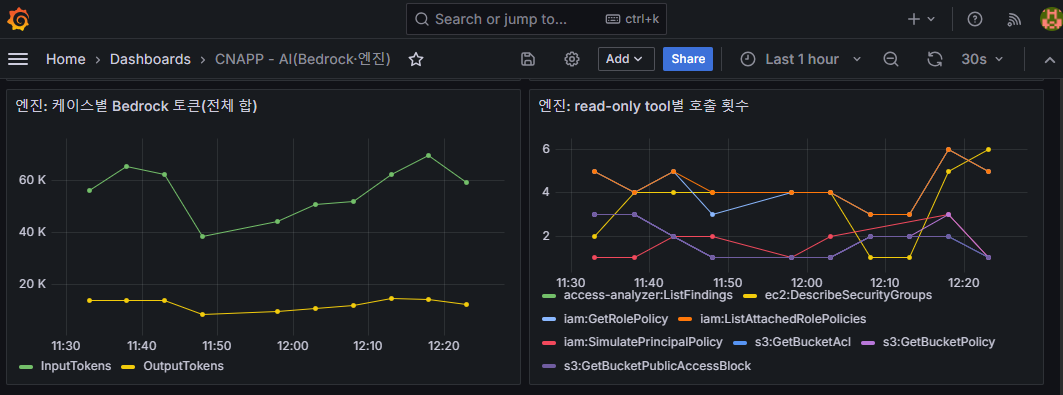1063x395 pixels.
Task: Toggle access-analyzer:ListFindings legend series
Action: (648, 295)
